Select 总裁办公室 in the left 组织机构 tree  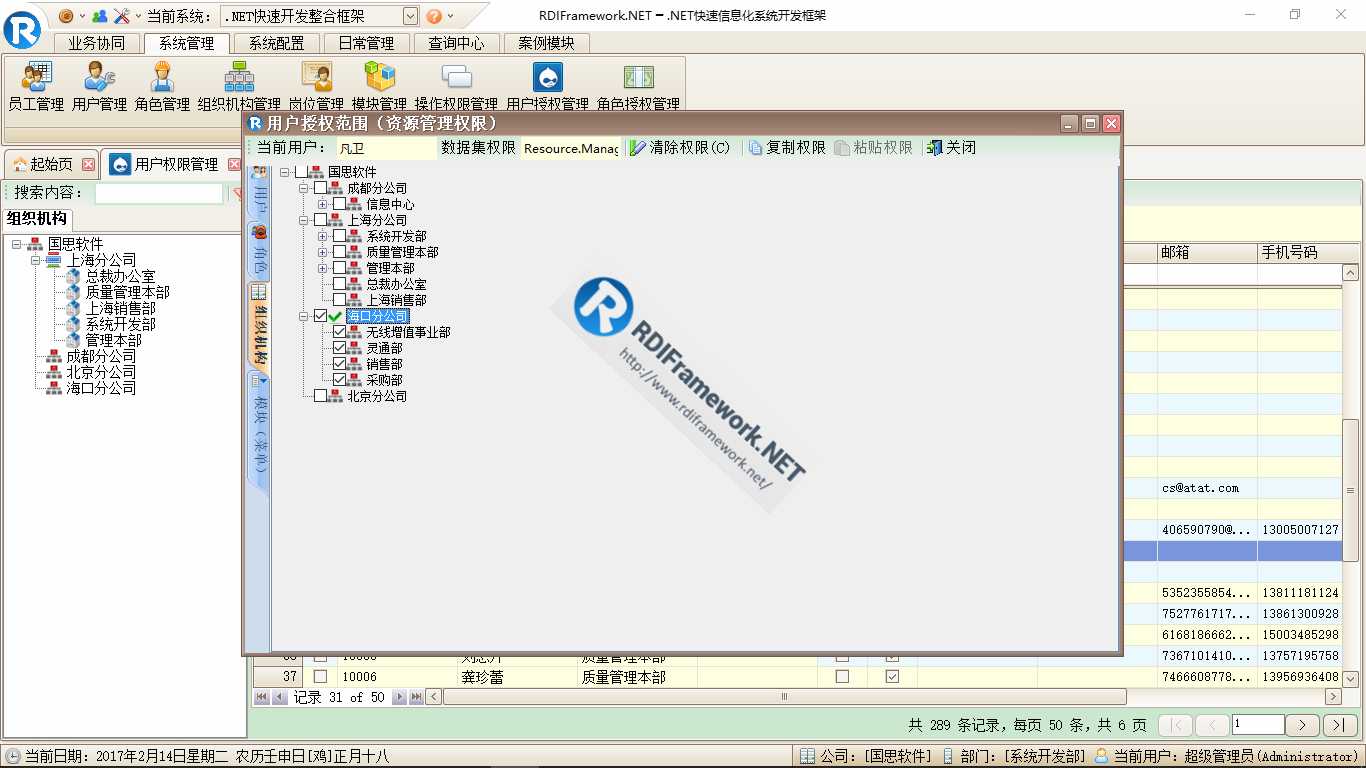(x=119, y=276)
